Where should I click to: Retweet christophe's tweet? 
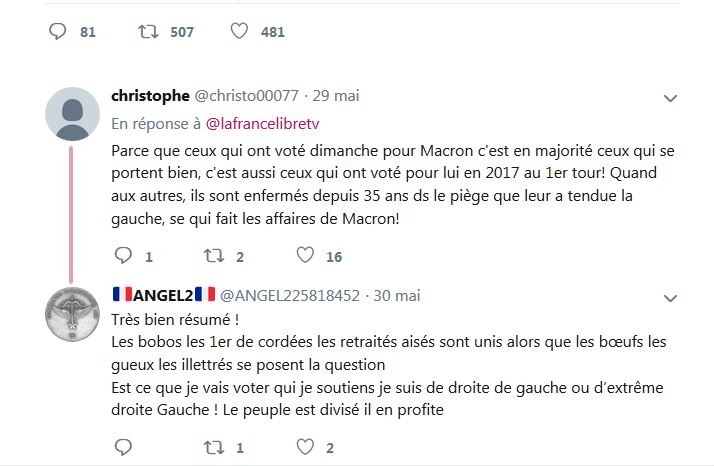click(x=213, y=256)
